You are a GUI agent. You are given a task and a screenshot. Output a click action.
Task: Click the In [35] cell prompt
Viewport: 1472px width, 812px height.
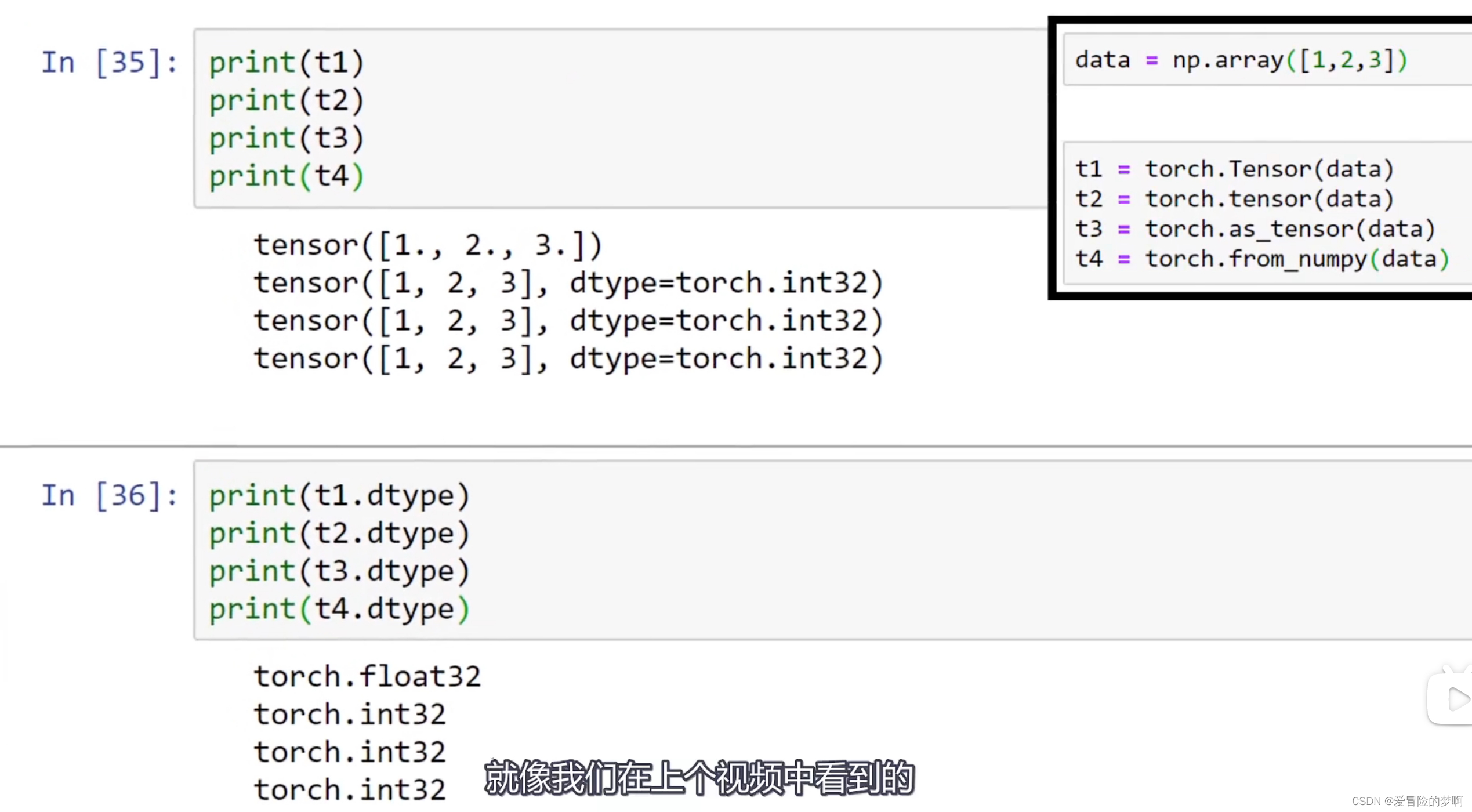click(110, 63)
